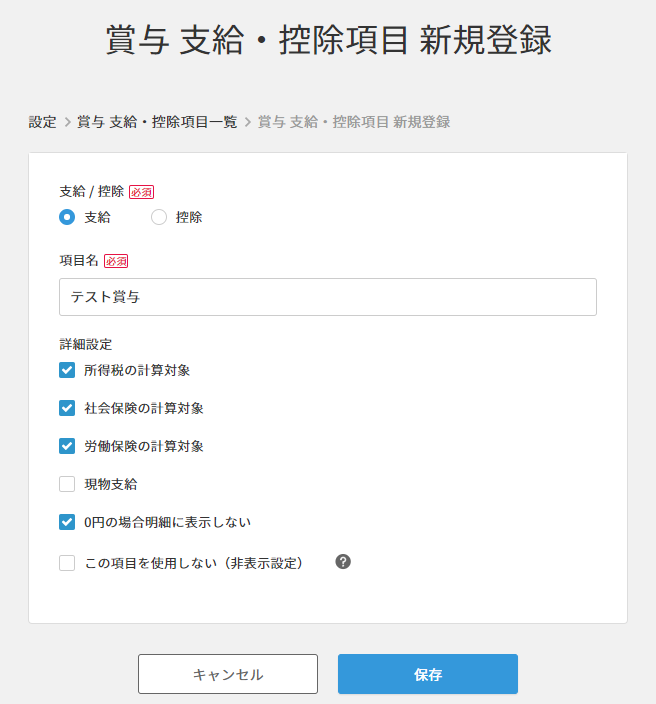Select the 控除 radio button
Screen dimensions: 656x704
[x=159, y=217]
